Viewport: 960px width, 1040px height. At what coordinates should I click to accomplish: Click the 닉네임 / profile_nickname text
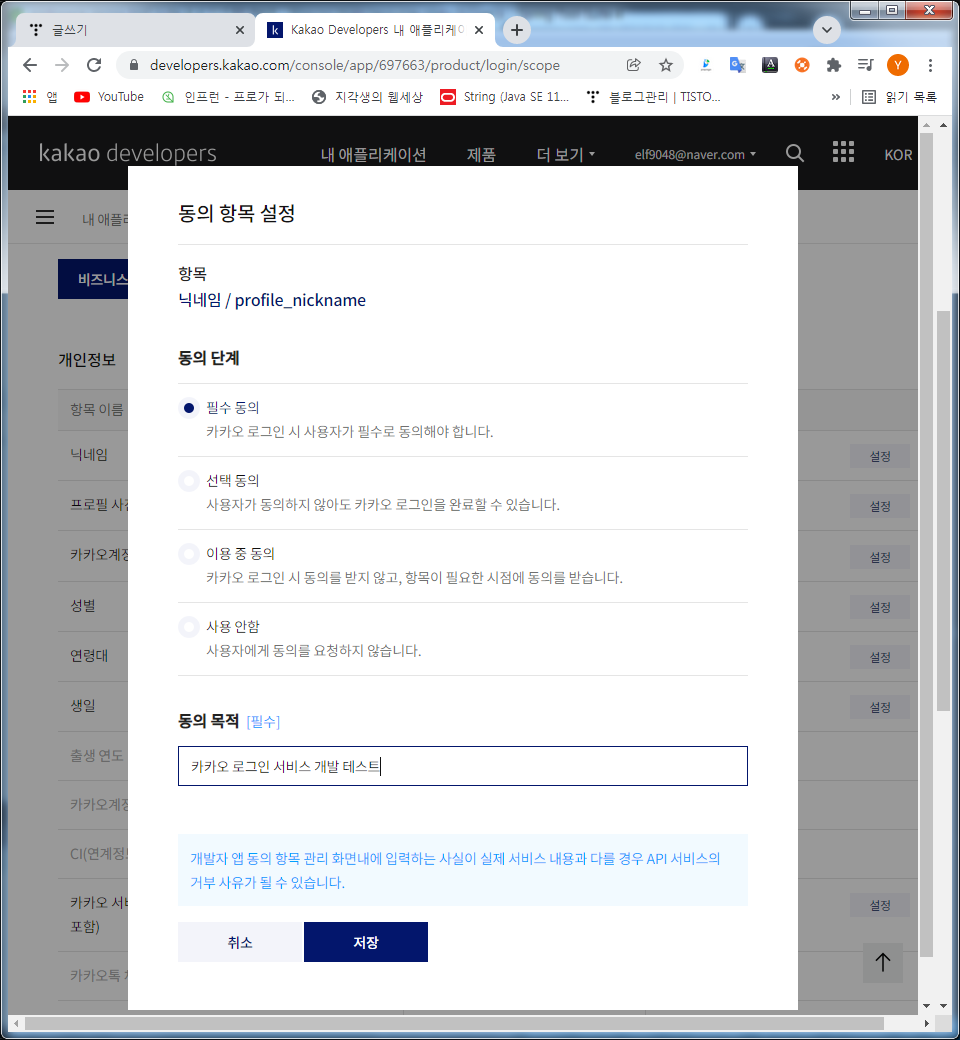click(272, 300)
